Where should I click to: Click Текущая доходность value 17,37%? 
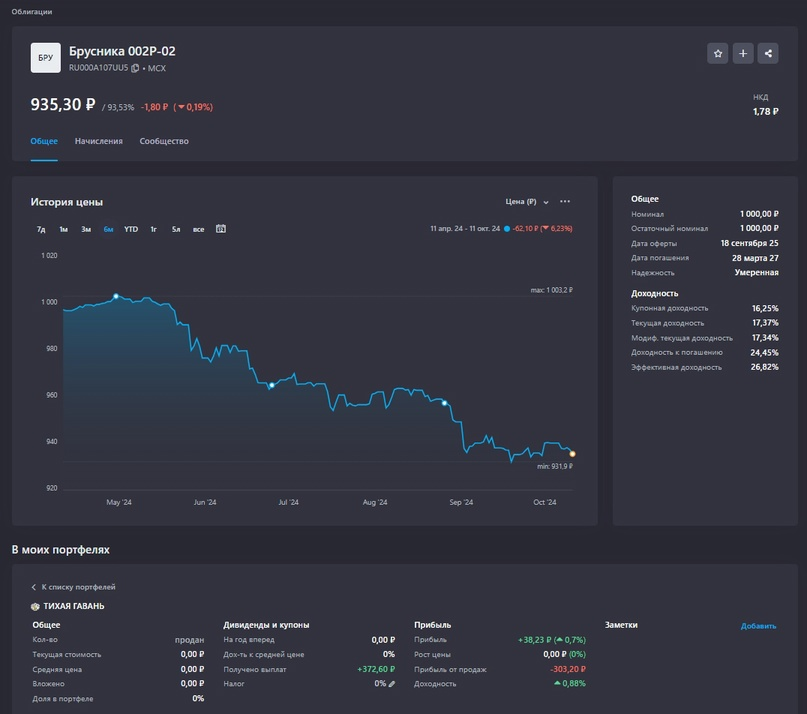click(765, 323)
